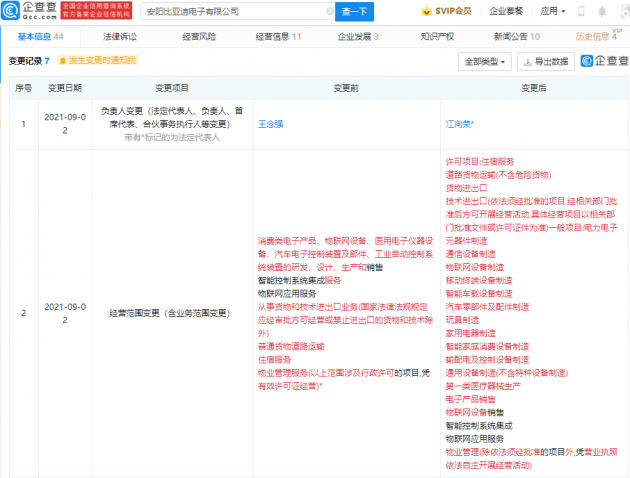The width and height of the screenshot is (630, 478).
Task: Click the 许可项目:住宿服务 line in 变更后
Action: (x=480, y=162)
